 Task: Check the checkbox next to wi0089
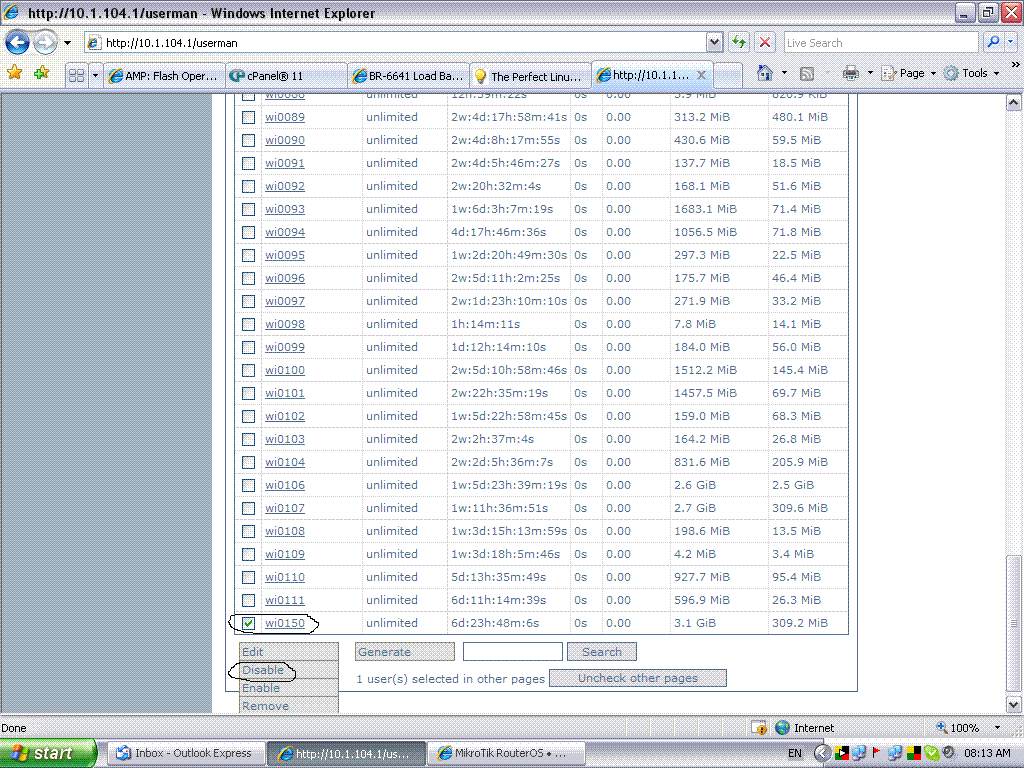247,117
